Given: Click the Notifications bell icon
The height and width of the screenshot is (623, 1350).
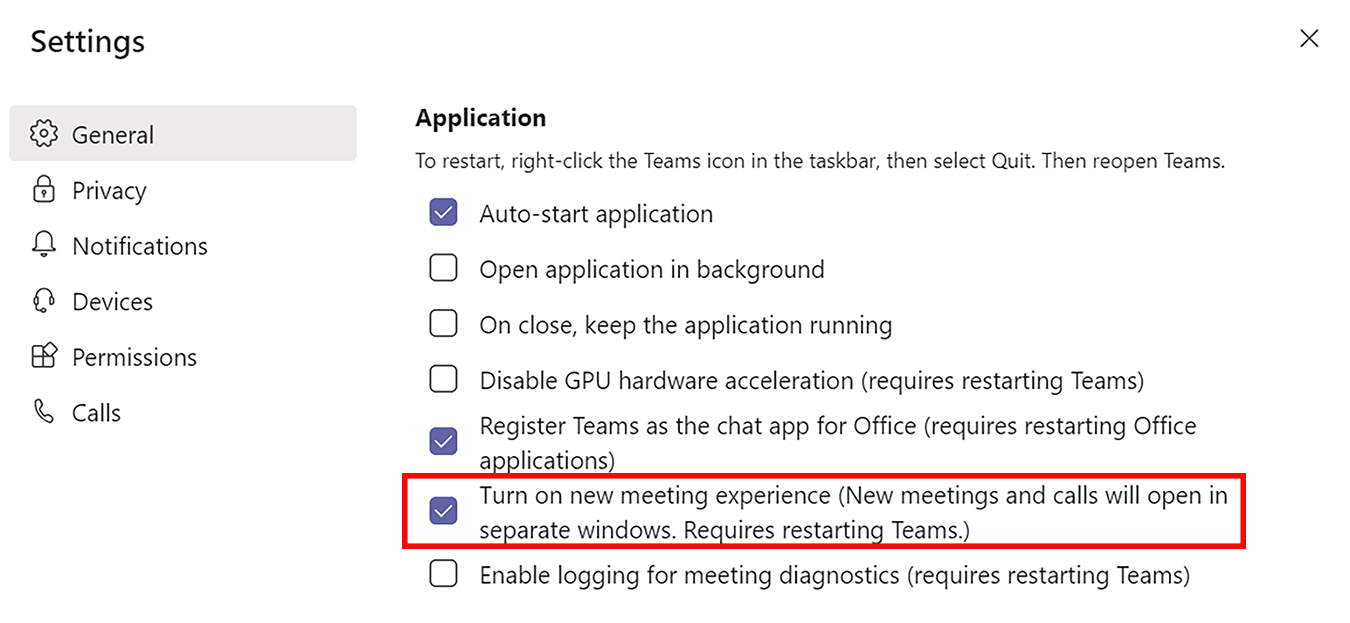Looking at the screenshot, I should [44, 245].
